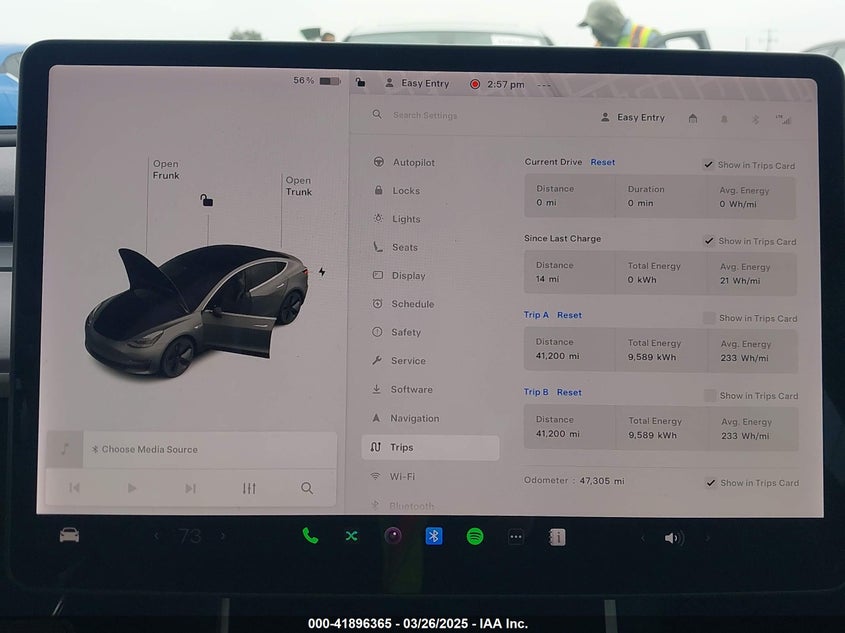This screenshot has height=633, width=845.
Task: Tap the 73 temperature setting
Action: tap(190, 536)
